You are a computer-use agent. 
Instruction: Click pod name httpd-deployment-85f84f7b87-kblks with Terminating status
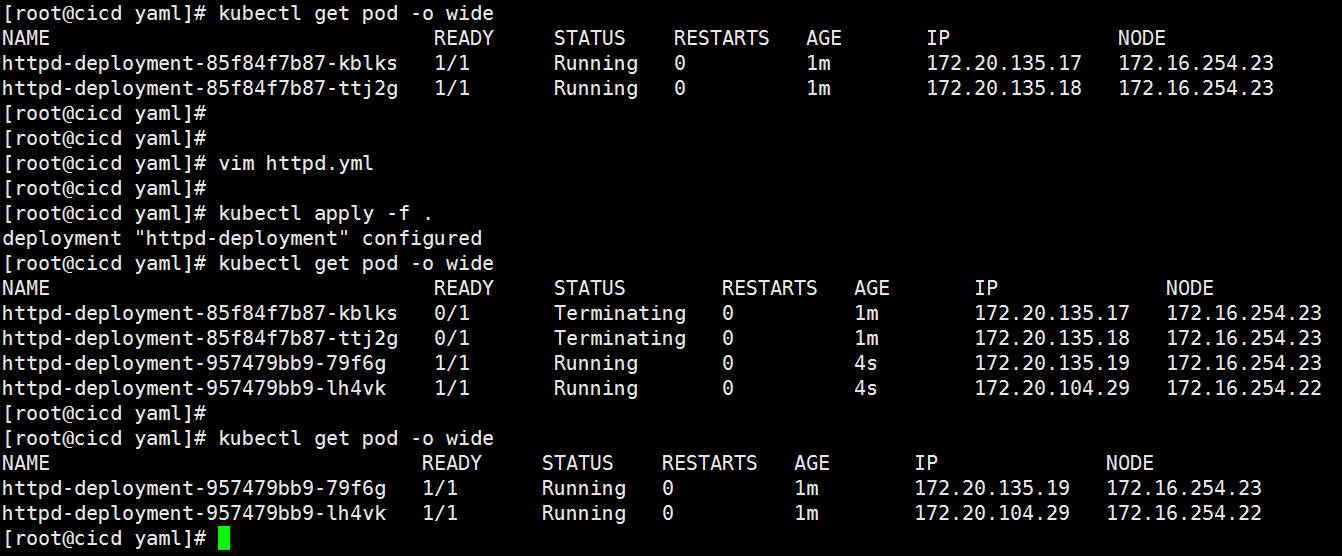coord(200,313)
